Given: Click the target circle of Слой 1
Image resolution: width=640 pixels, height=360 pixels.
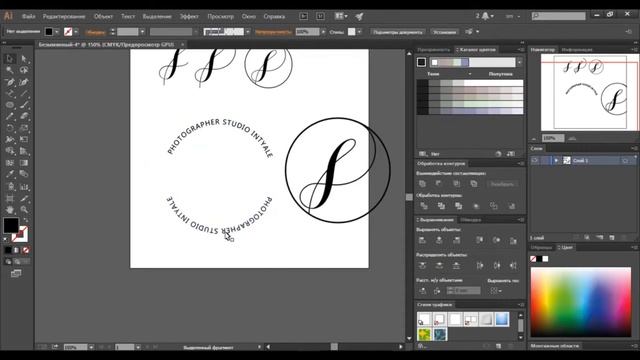Looking at the screenshot, I should (625, 160).
